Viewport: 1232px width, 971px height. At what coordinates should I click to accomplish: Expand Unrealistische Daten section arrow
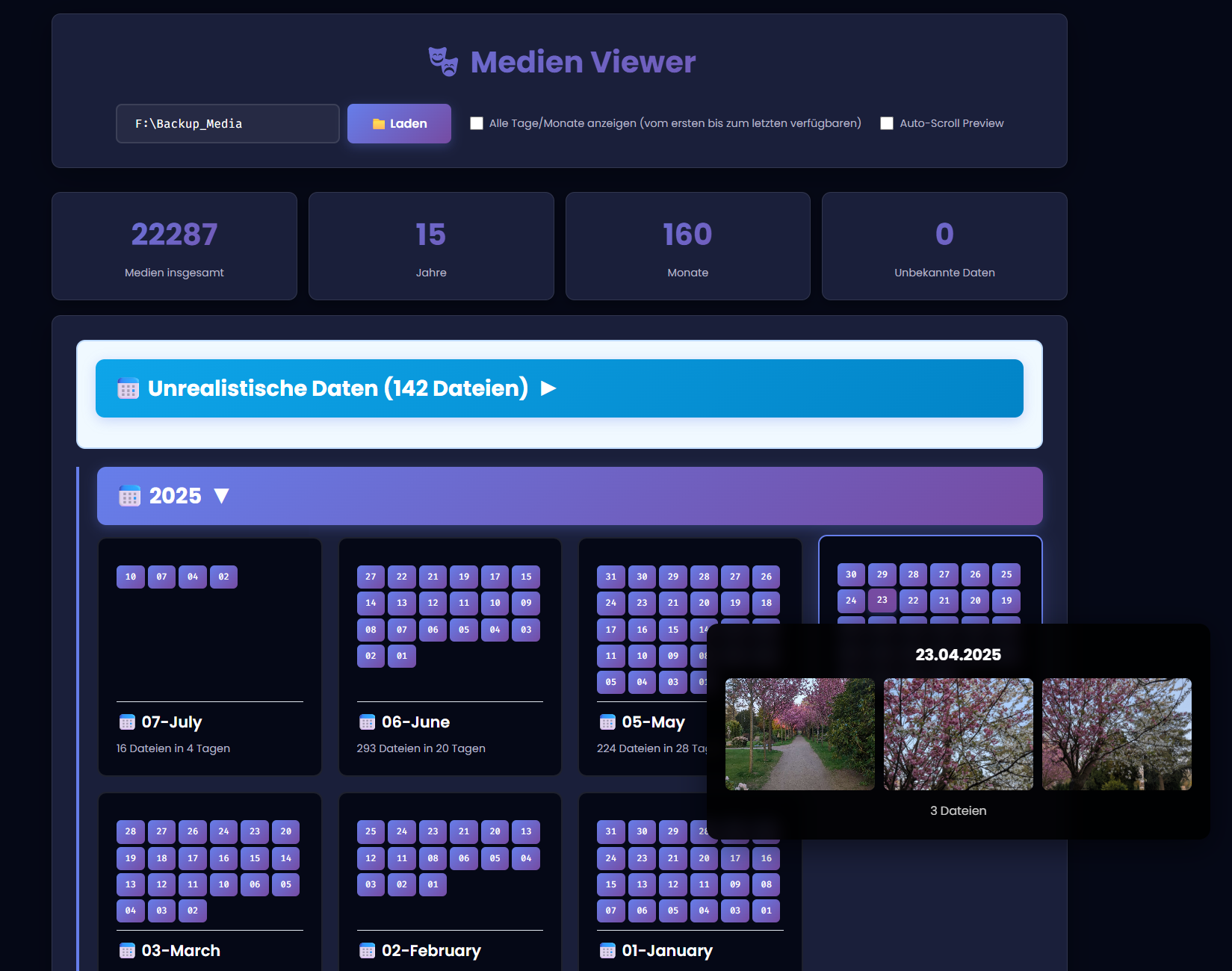tap(548, 388)
